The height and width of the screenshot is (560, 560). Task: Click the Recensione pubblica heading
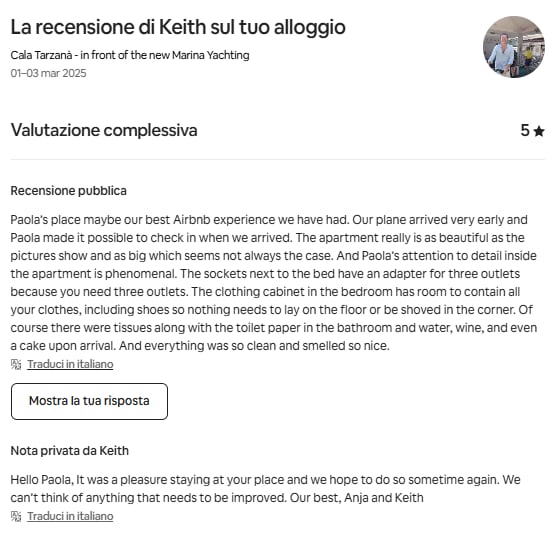click(x=69, y=191)
